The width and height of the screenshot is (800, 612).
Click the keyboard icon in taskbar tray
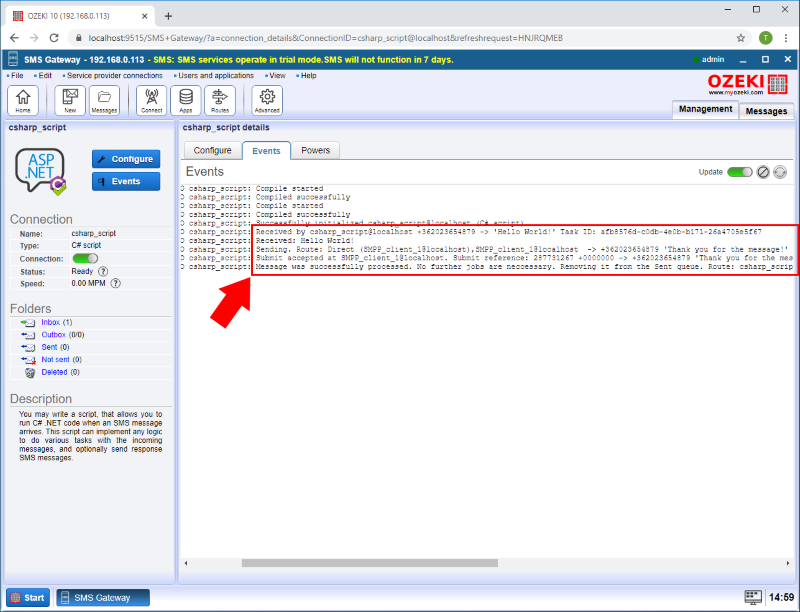[x=753, y=597]
